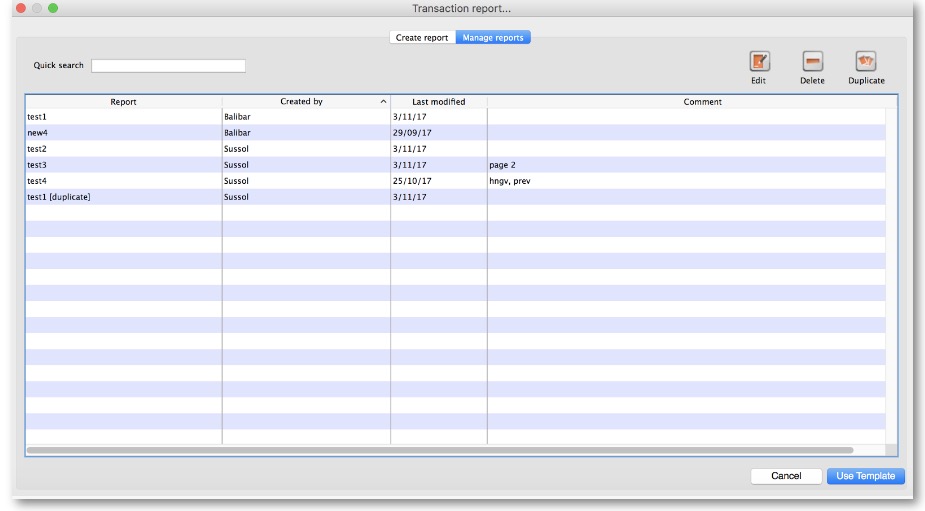This screenshot has width=925, height=511.
Task: Select the Manage reports tab
Action: (493, 38)
